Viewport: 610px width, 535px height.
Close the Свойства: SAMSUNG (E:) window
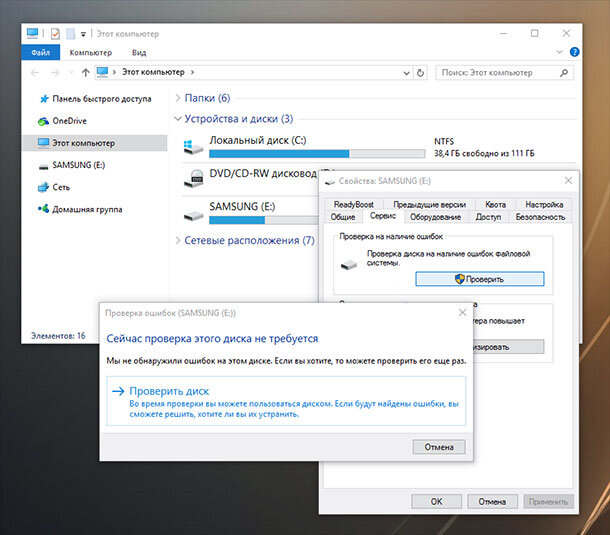(568, 181)
